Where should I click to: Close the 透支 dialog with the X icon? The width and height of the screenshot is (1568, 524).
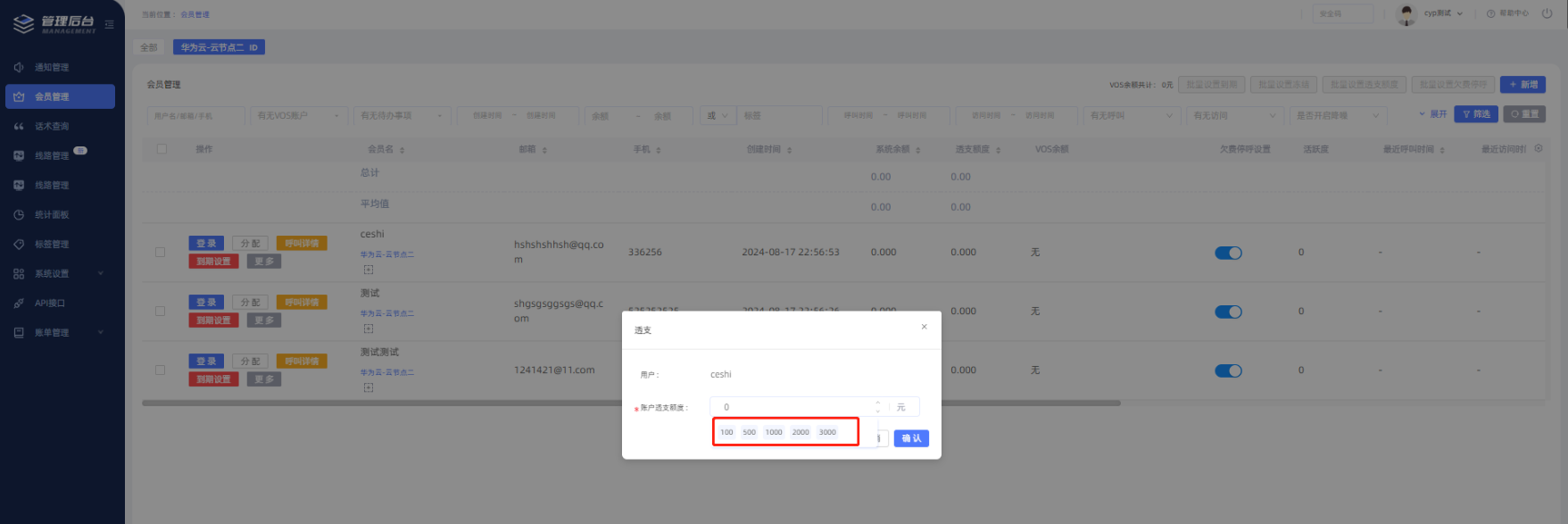click(924, 327)
